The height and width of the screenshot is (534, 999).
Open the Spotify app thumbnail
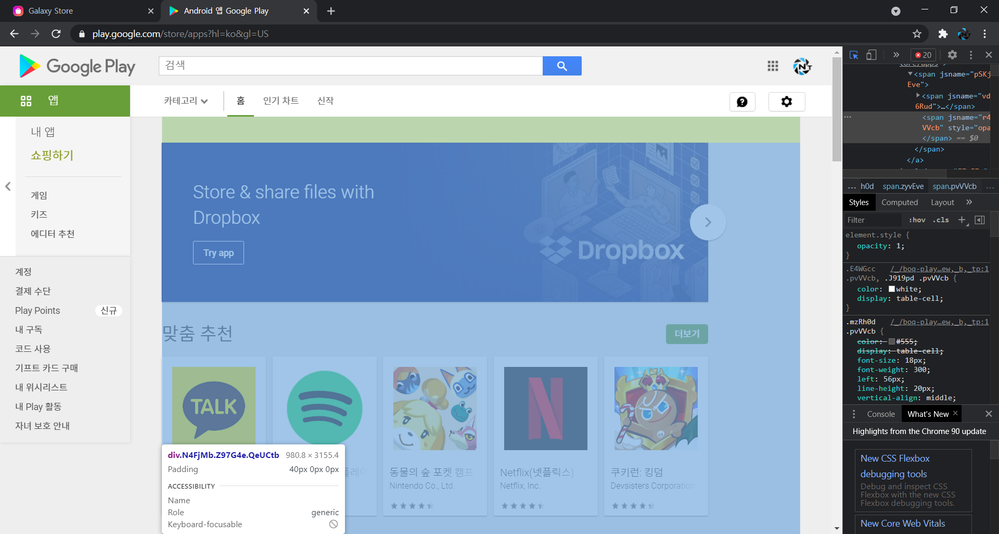click(x=324, y=408)
